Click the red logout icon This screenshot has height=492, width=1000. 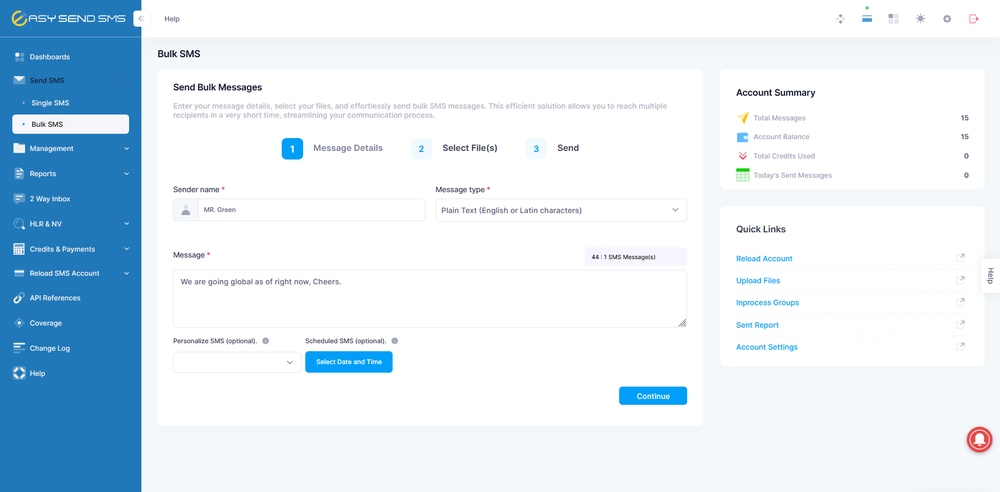coord(974,19)
